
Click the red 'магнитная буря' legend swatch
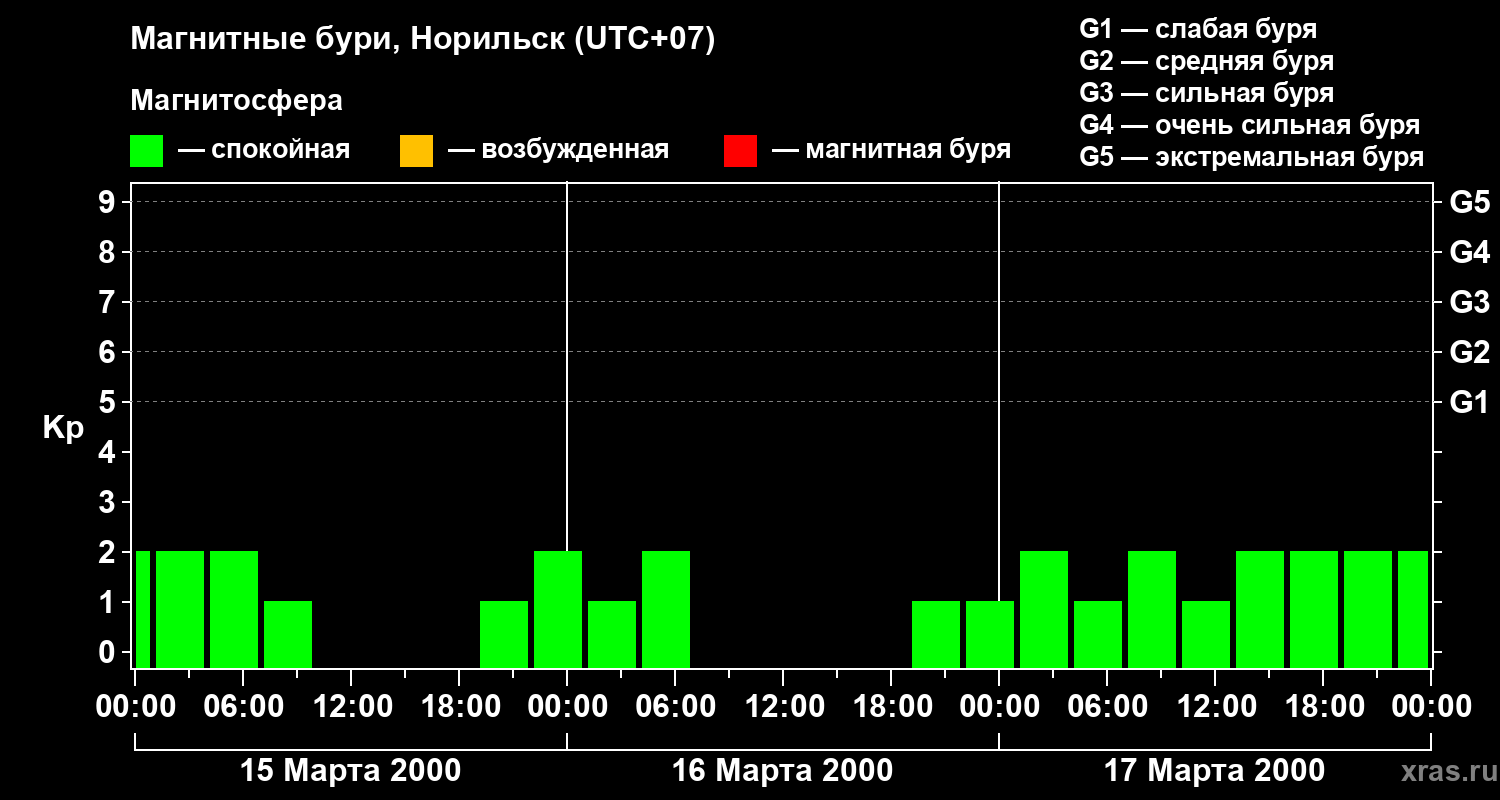(x=740, y=151)
